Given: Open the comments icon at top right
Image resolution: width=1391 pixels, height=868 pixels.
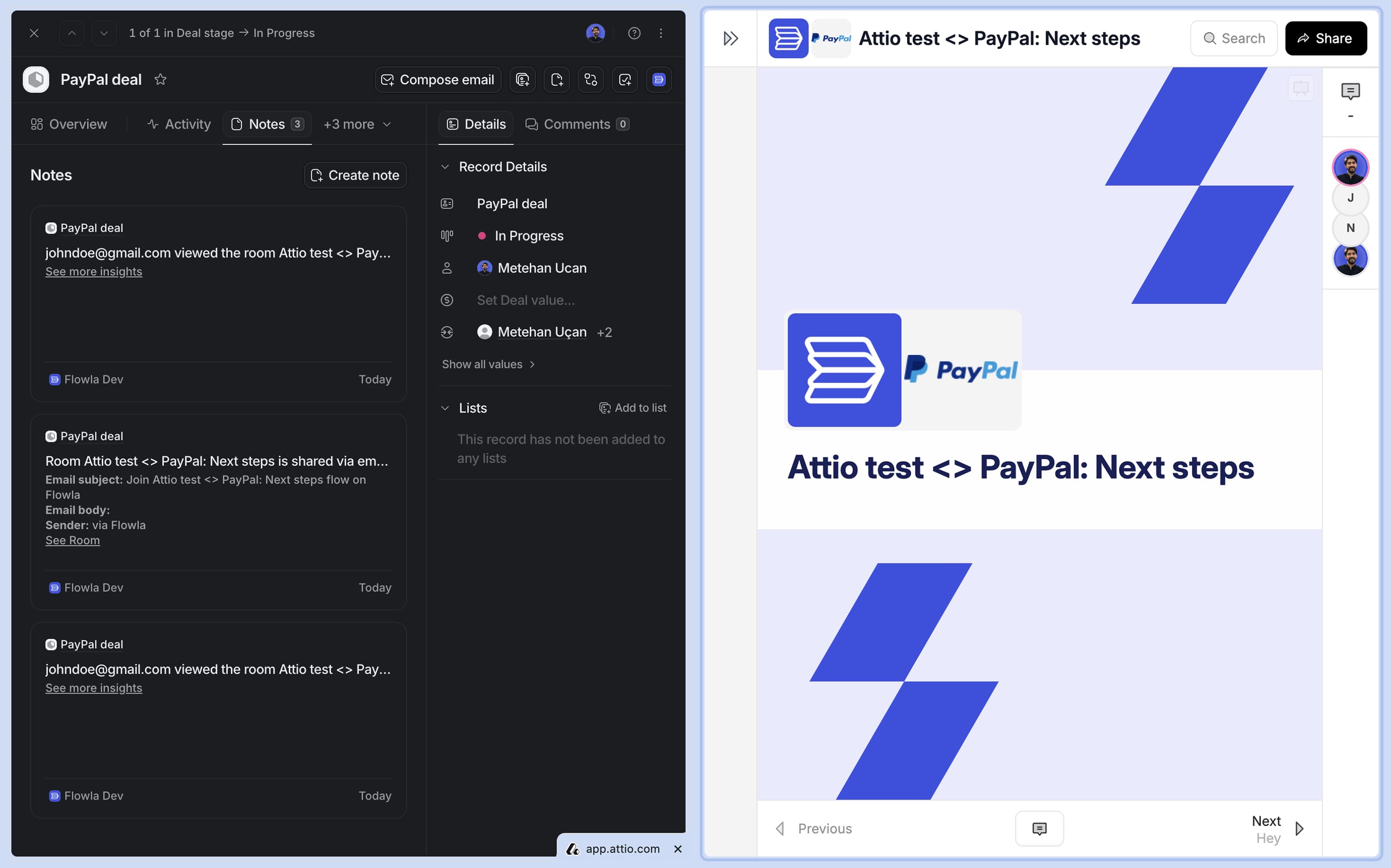Looking at the screenshot, I should 1350,91.
